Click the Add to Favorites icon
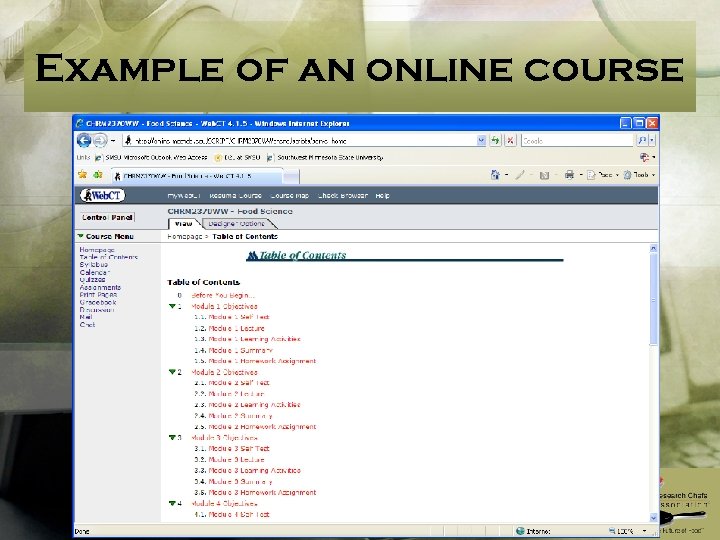This screenshot has height=540, width=720. tap(98, 174)
